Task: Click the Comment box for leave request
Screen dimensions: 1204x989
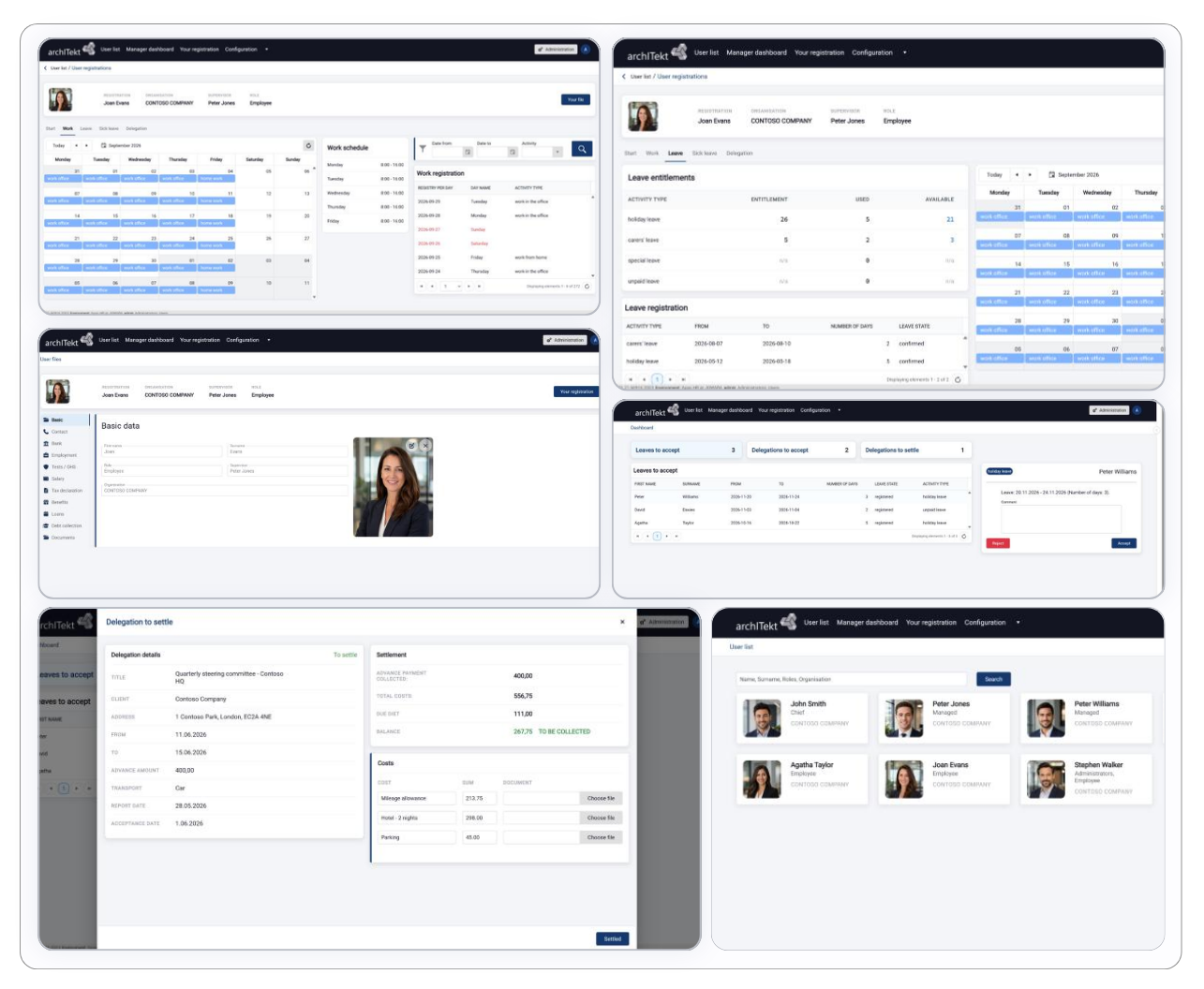Action: pyautogui.click(x=1061, y=519)
